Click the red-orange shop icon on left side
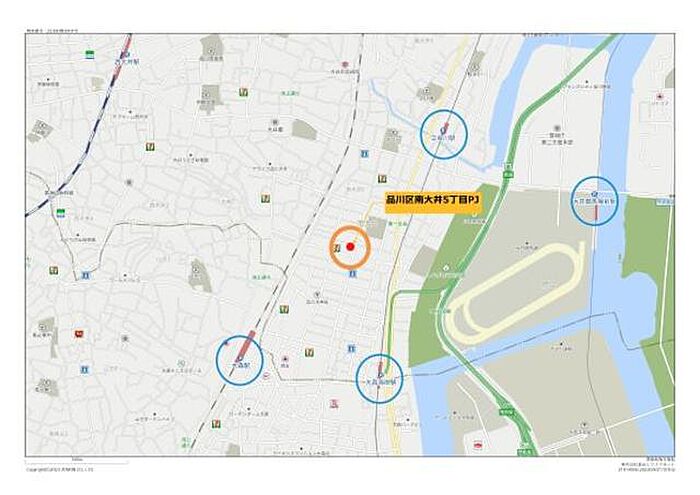The image size is (700, 495). tap(79, 333)
